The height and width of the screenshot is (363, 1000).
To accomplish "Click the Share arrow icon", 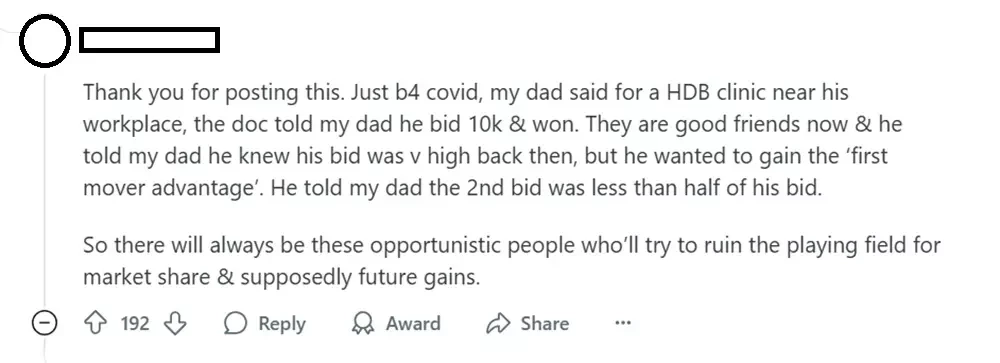I will pos(497,323).
